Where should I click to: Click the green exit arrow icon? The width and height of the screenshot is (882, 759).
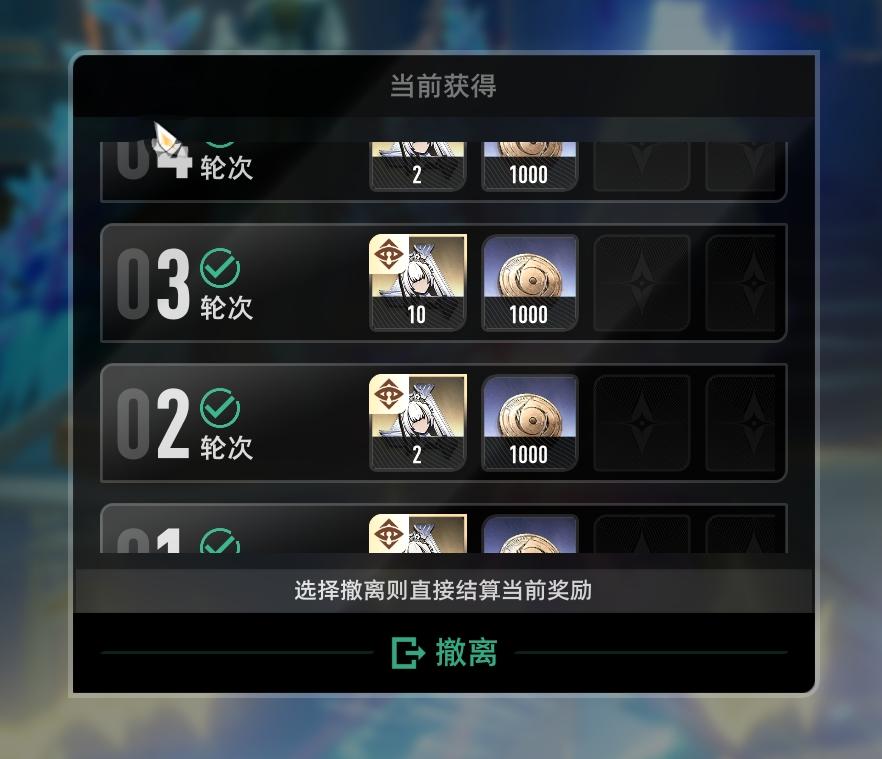407,653
